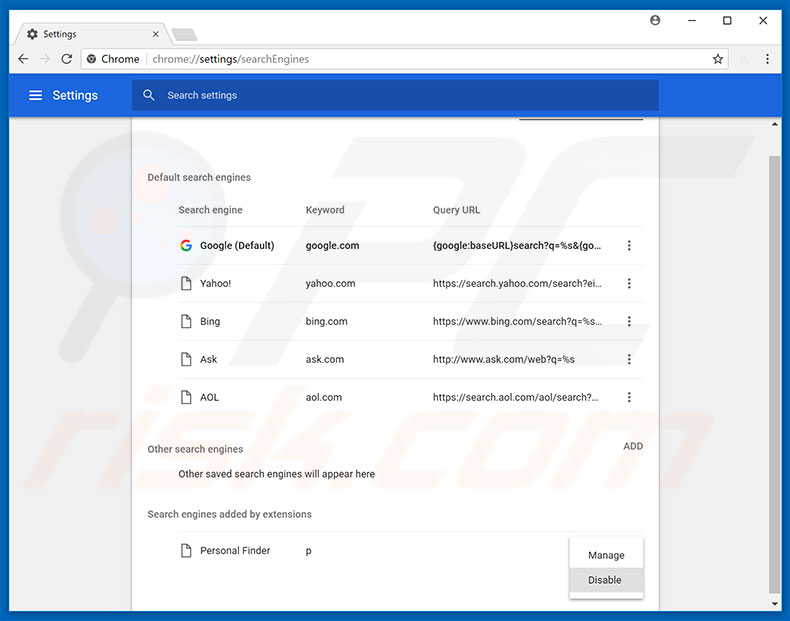This screenshot has width=790, height=621.
Task: Focus the Search settings field
Action: coord(395,95)
